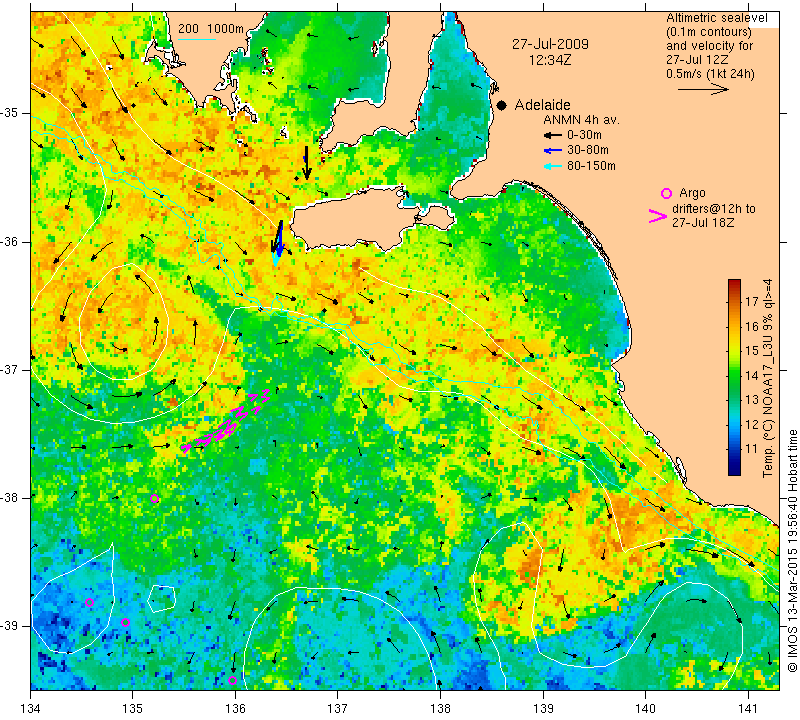Click the green 14 degree colorbar section
Viewport: 800px width, 720px height.
tap(734, 375)
